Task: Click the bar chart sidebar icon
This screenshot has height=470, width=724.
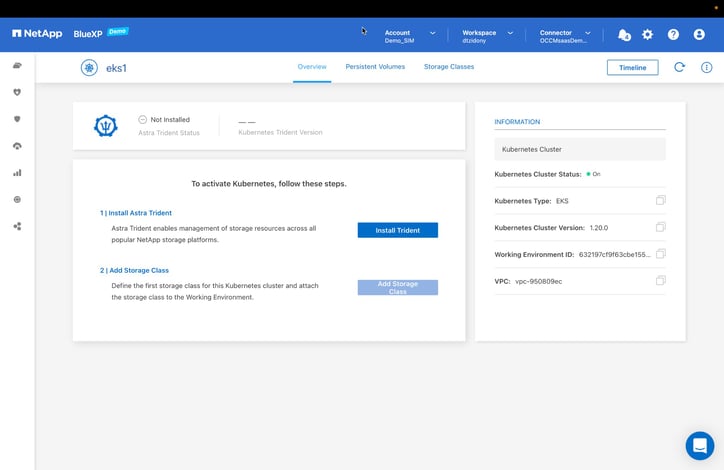Action: point(17,173)
